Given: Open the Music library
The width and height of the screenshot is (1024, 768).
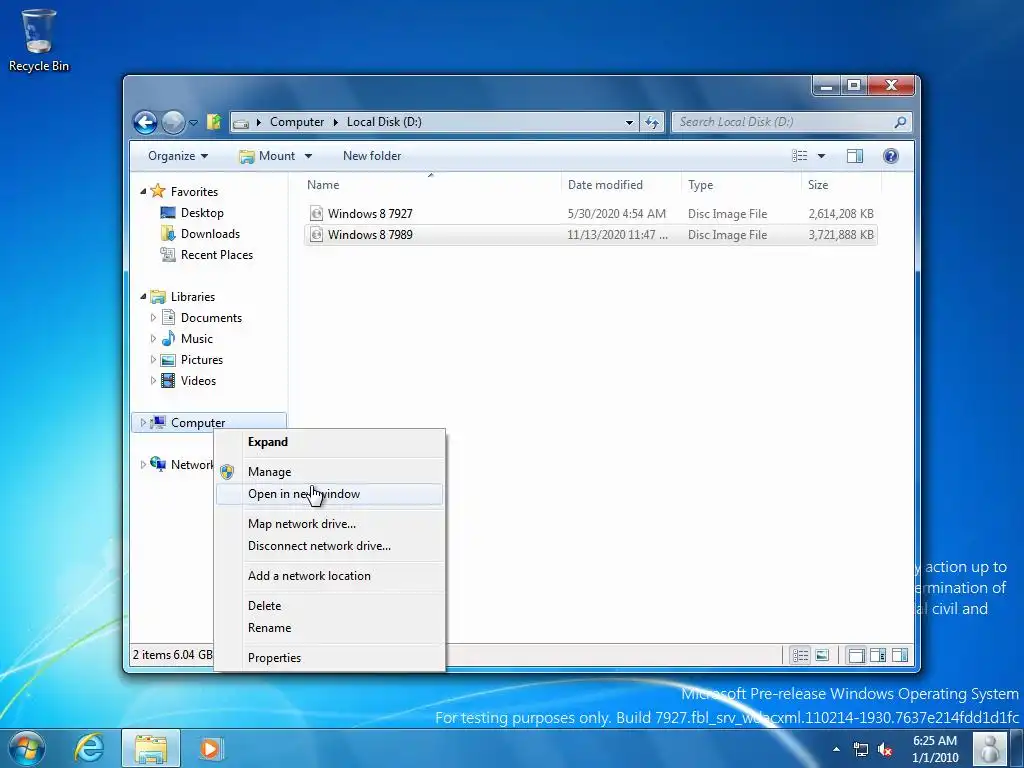Looking at the screenshot, I should (197, 339).
